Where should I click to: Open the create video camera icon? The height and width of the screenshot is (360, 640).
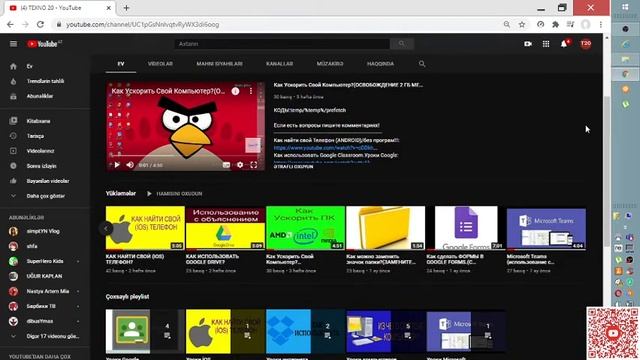(528, 44)
